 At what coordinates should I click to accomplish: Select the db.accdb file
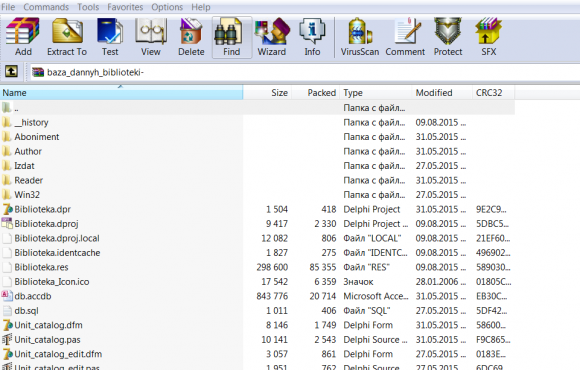point(33,296)
